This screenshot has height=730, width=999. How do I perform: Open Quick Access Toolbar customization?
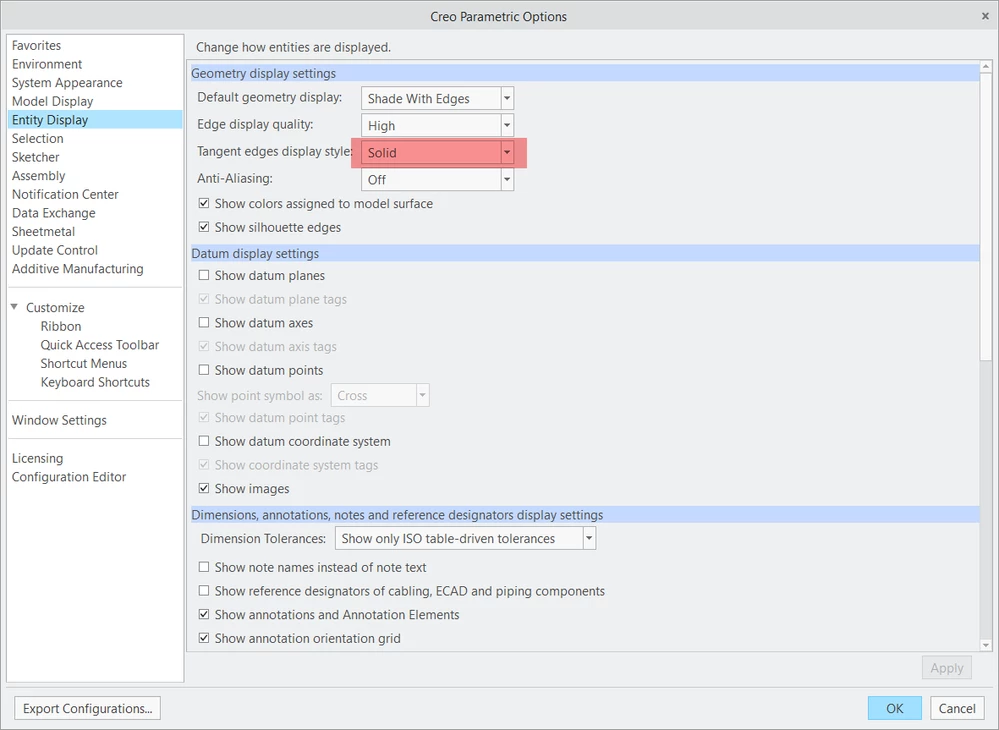tap(99, 345)
